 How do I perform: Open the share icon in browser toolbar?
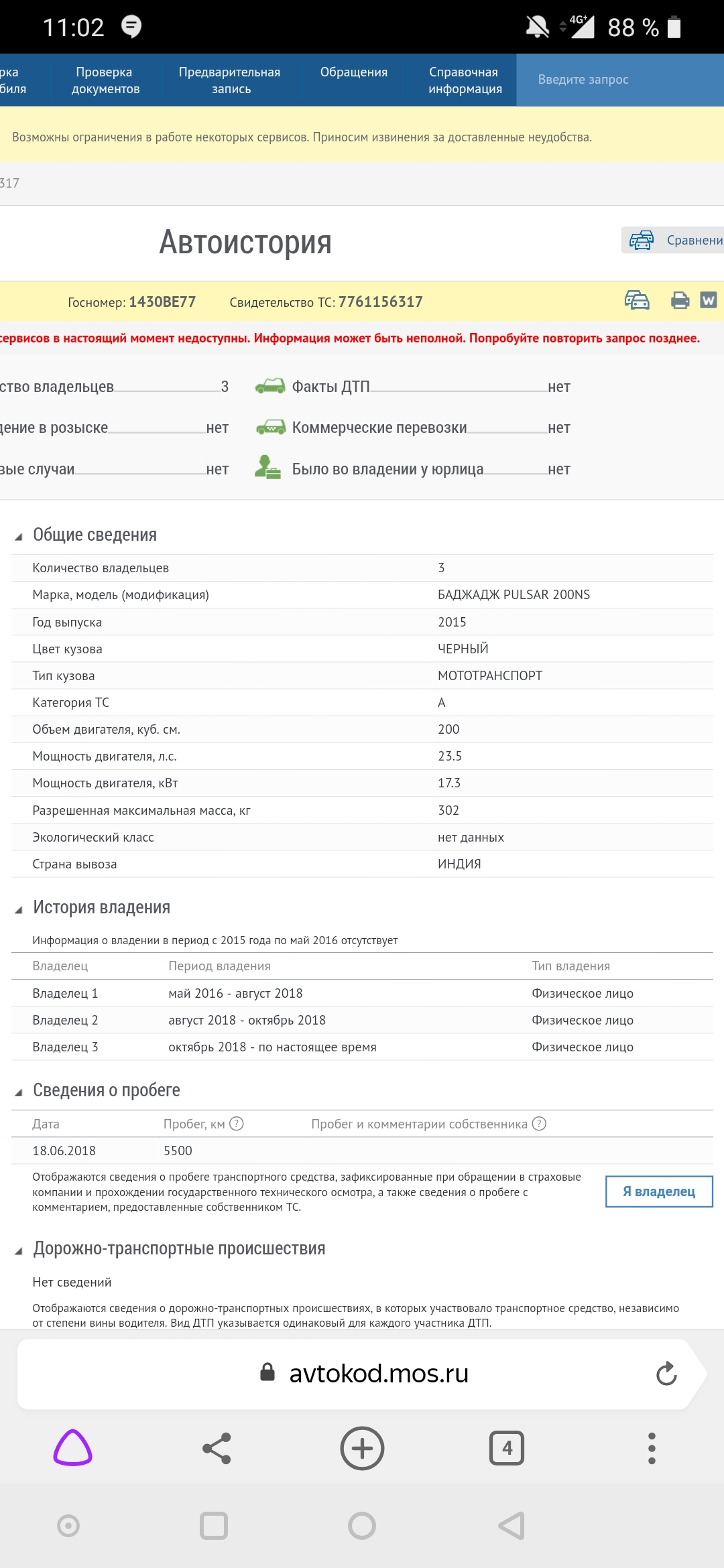tap(217, 1448)
